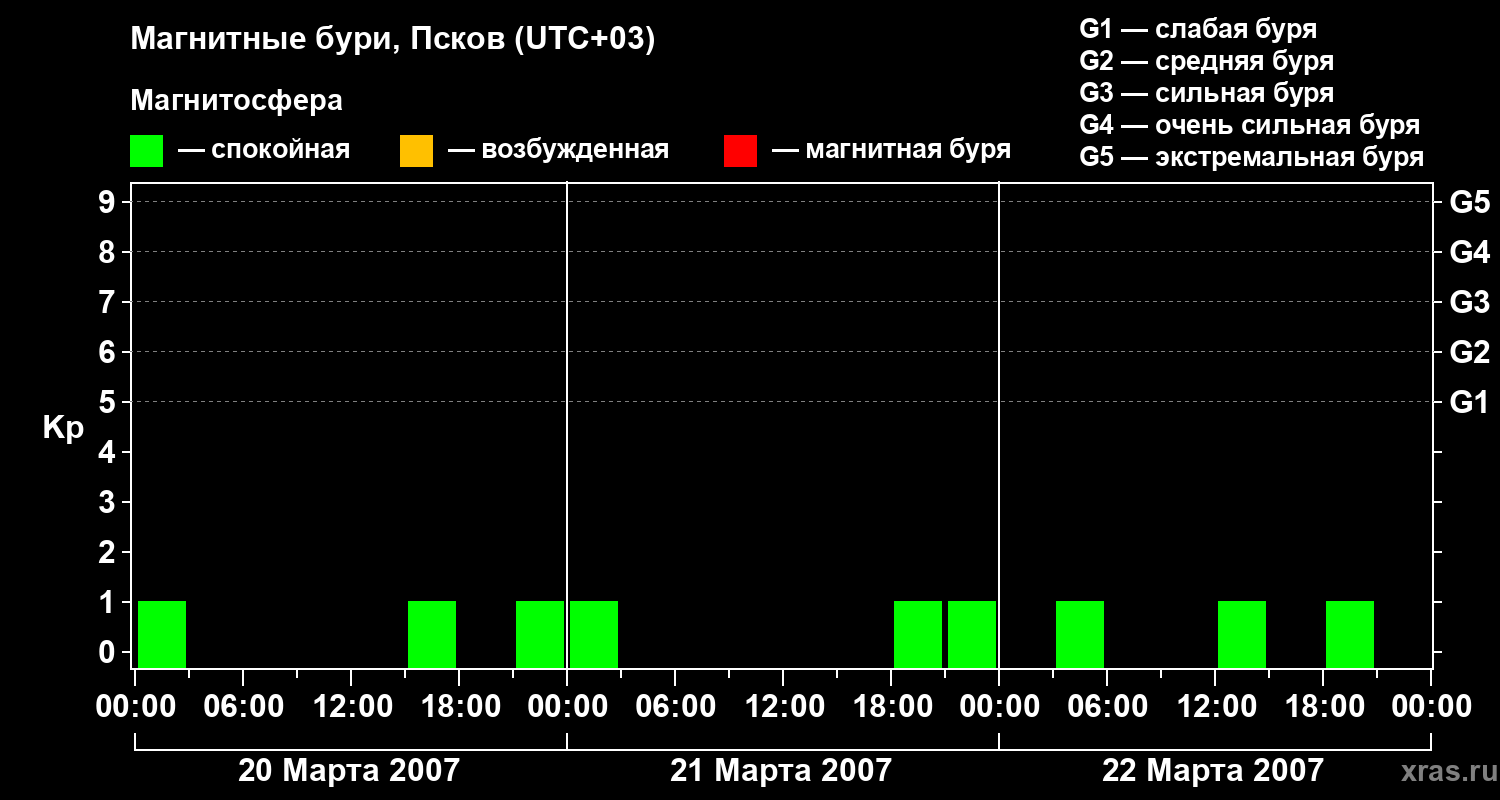This screenshot has width=1500, height=800.
Task: Click the 'G4 — очень сильная буря' legend line
Action: point(1250,125)
